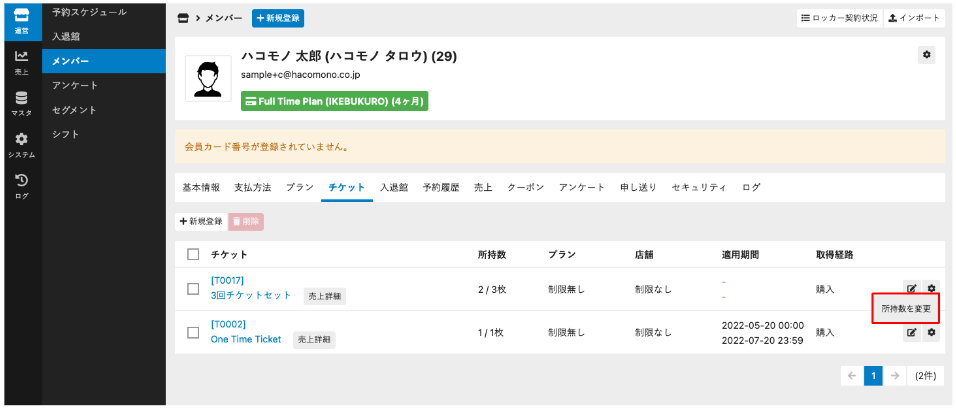This screenshot has height=411, width=956.
Task: Open gear dropdown for One Time Ticket row
Action: pyautogui.click(x=931, y=332)
